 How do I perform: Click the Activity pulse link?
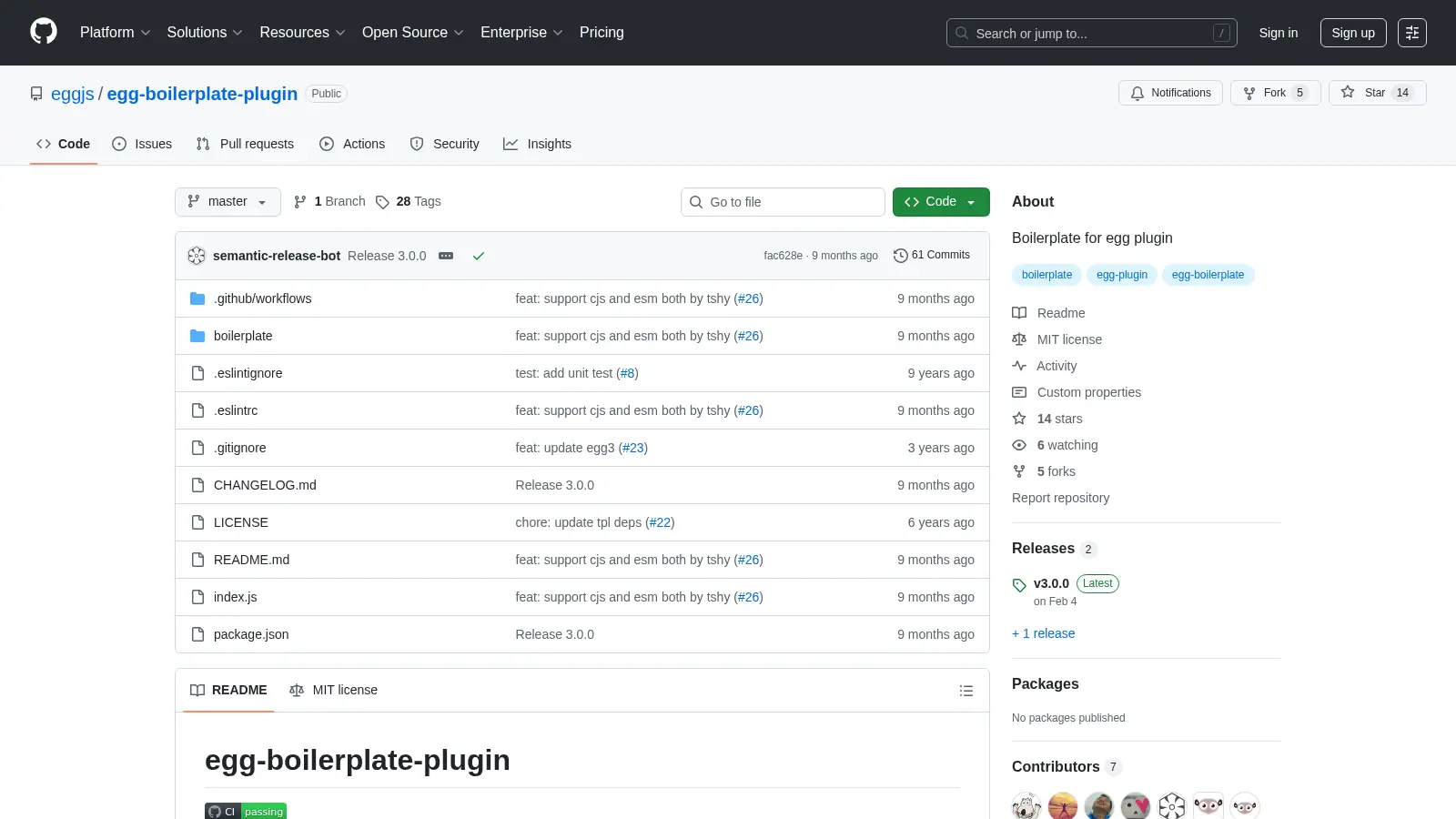click(x=1045, y=366)
